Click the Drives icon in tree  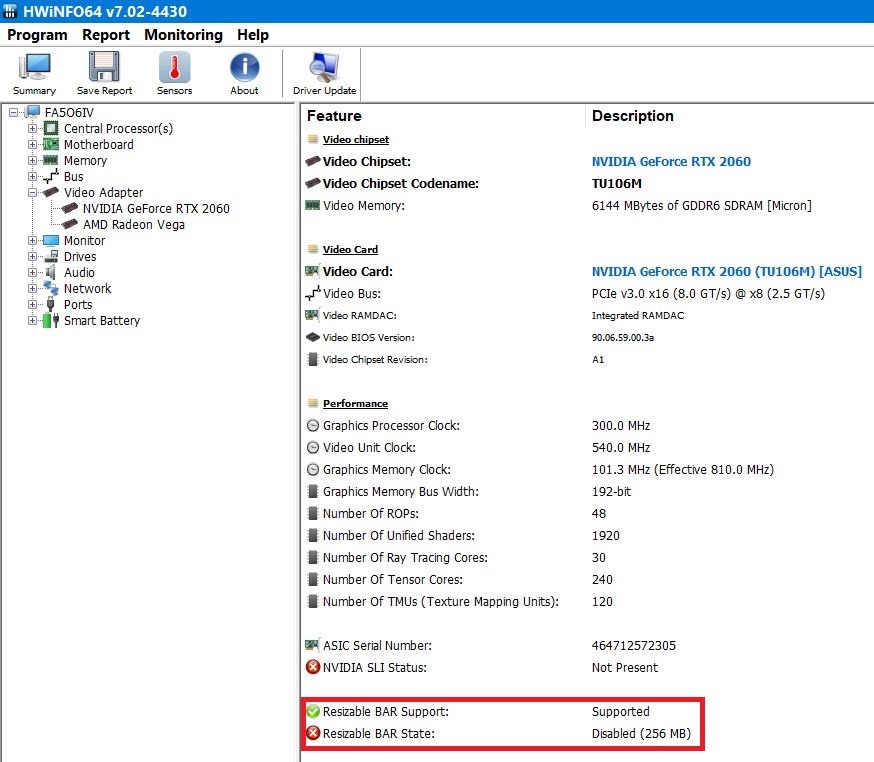point(51,256)
